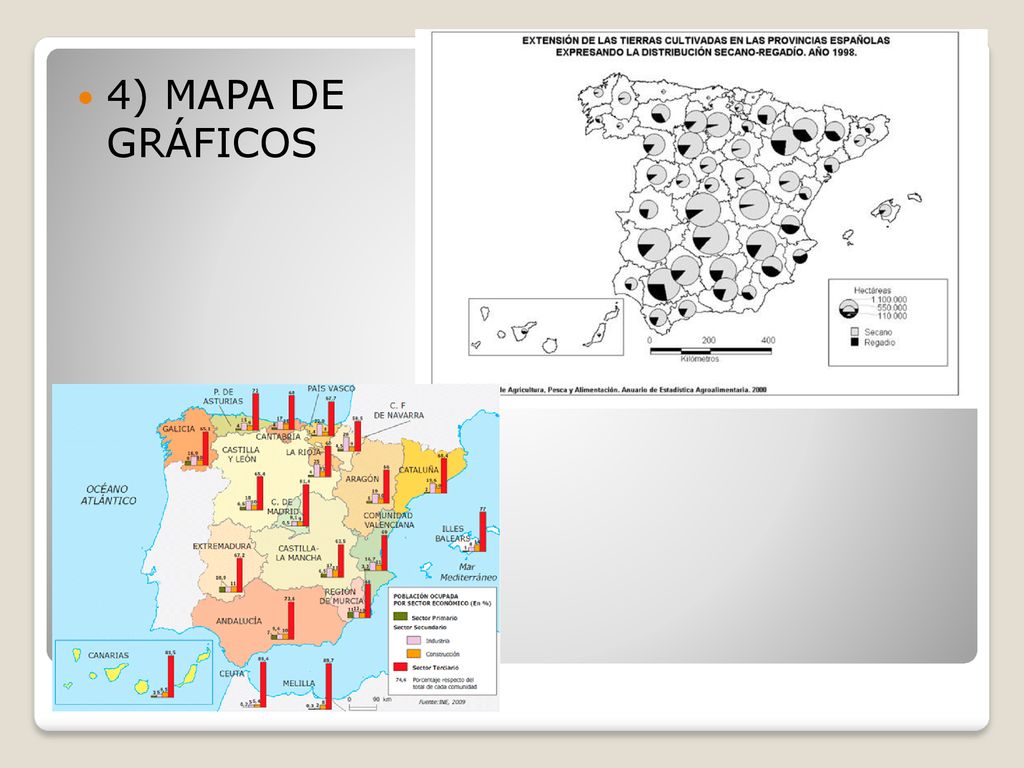Click the "Porcentaje respecto del total" legend note
Image resolution: width=1024 pixels, height=768 pixels.
[444, 683]
